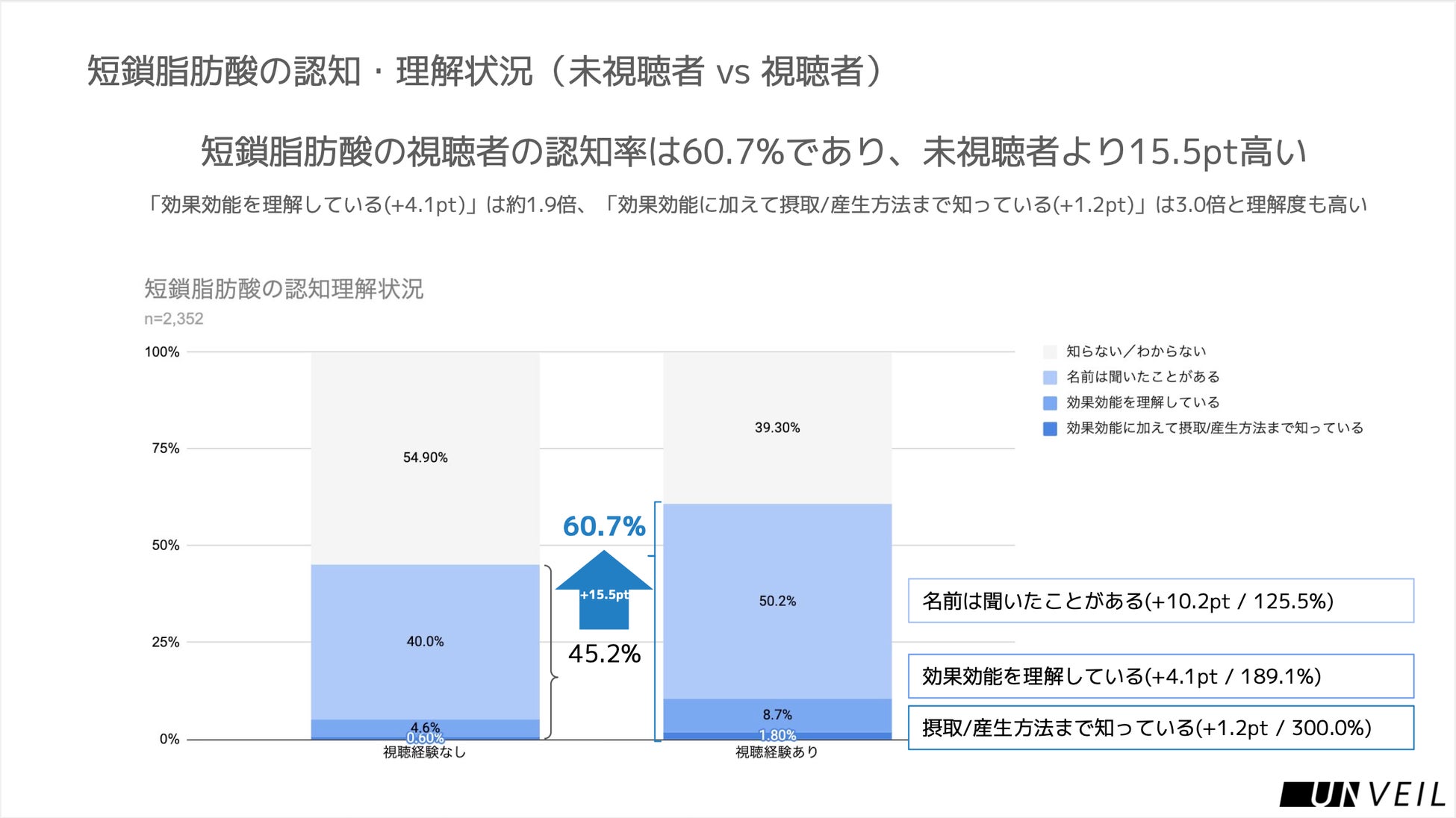1456x818 pixels.
Task: Click the 8.7% bar segment
Action: pos(777,715)
